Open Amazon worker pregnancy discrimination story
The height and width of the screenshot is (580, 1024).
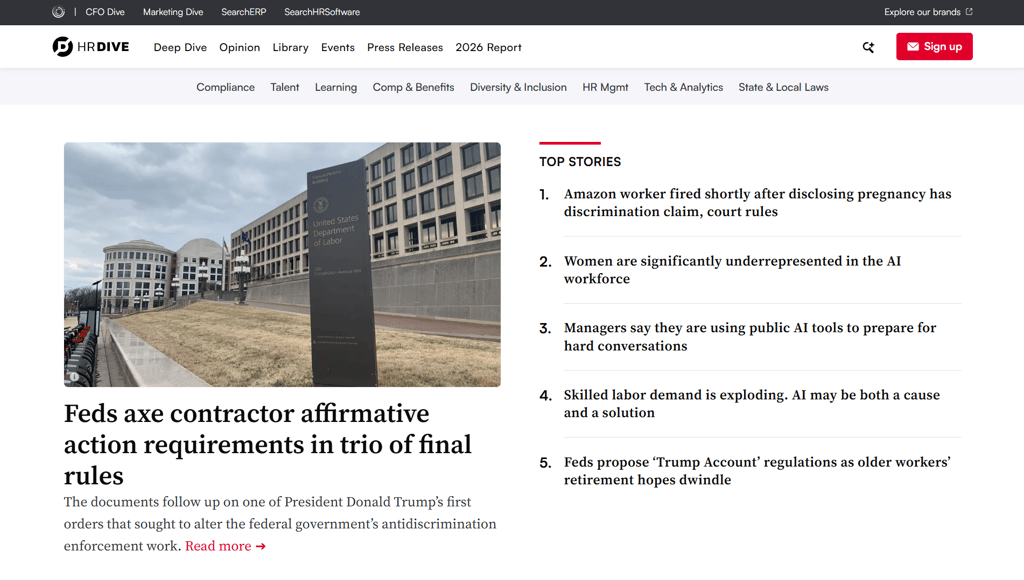pyautogui.click(x=758, y=202)
